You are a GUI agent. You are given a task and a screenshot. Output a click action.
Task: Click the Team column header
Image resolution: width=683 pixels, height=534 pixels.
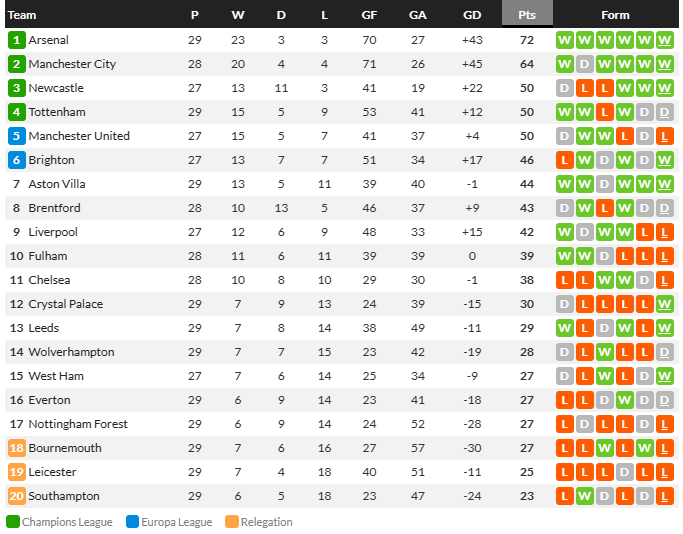tap(22, 15)
